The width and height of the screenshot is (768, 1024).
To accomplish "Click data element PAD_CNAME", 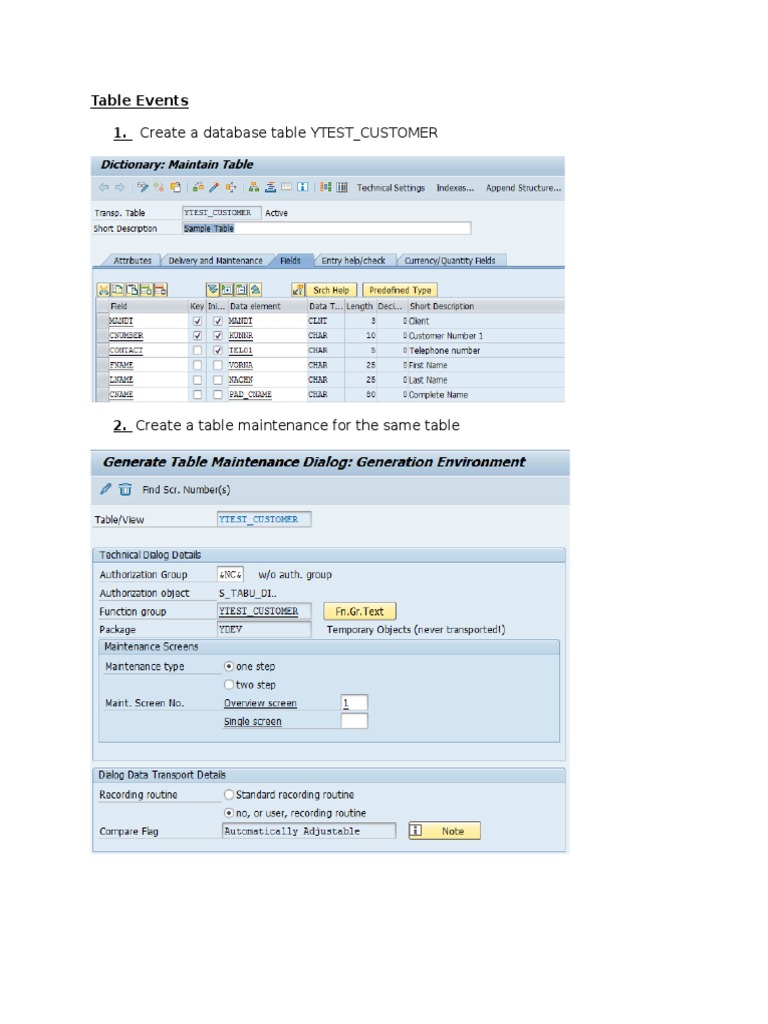I will [x=250, y=394].
